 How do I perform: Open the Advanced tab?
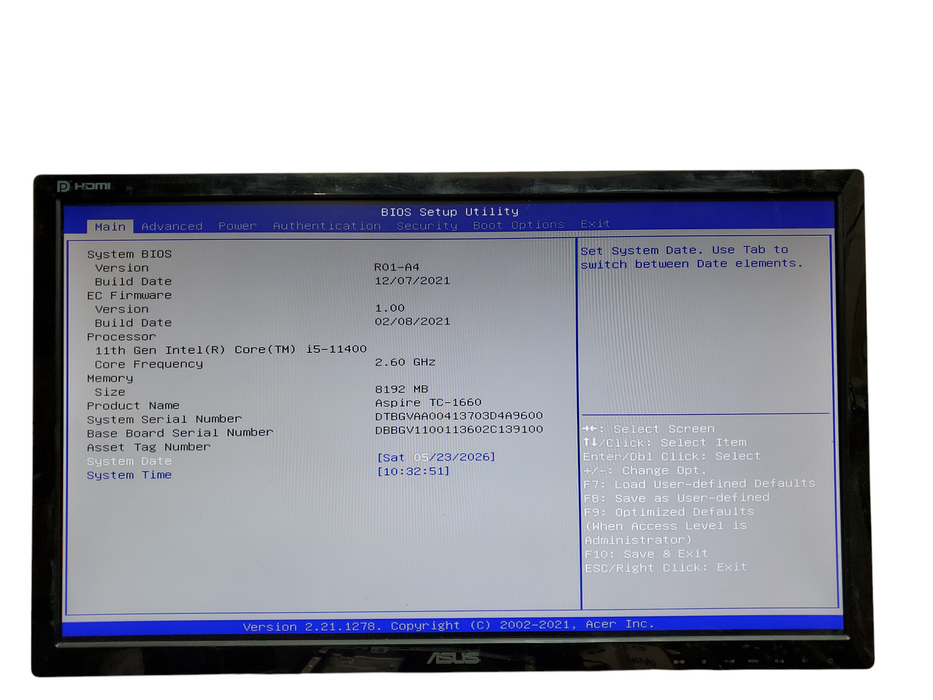click(172, 226)
